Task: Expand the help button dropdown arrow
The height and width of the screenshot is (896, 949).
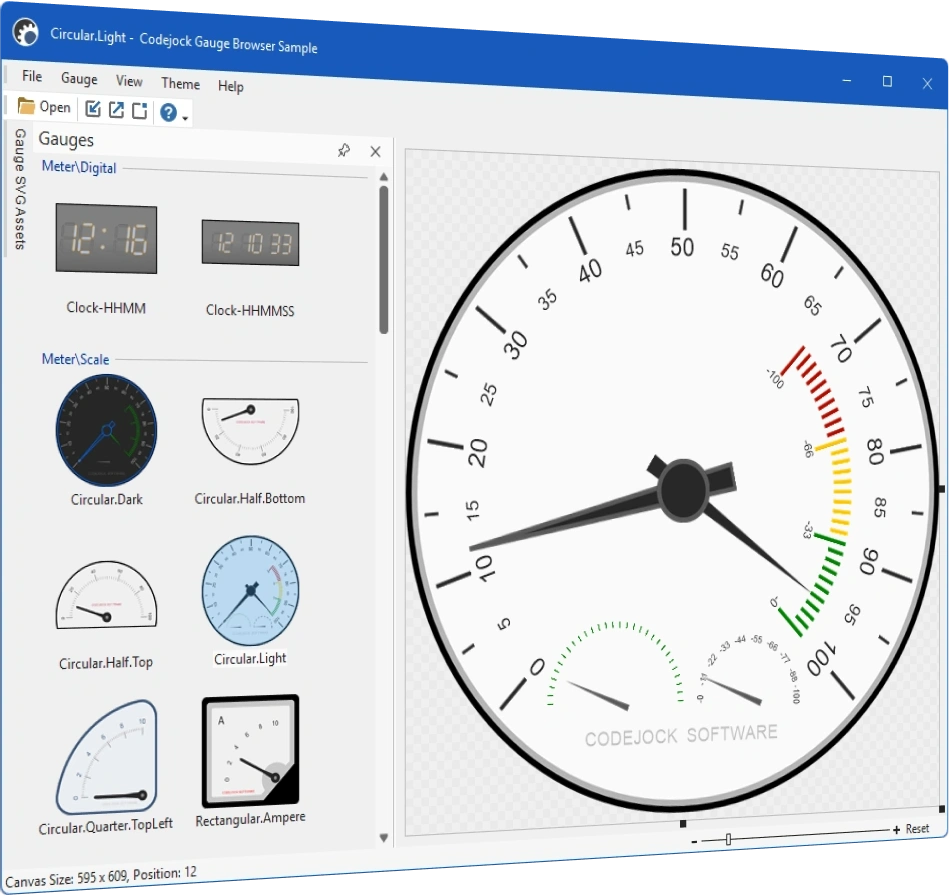Action: pyautogui.click(x=185, y=118)
